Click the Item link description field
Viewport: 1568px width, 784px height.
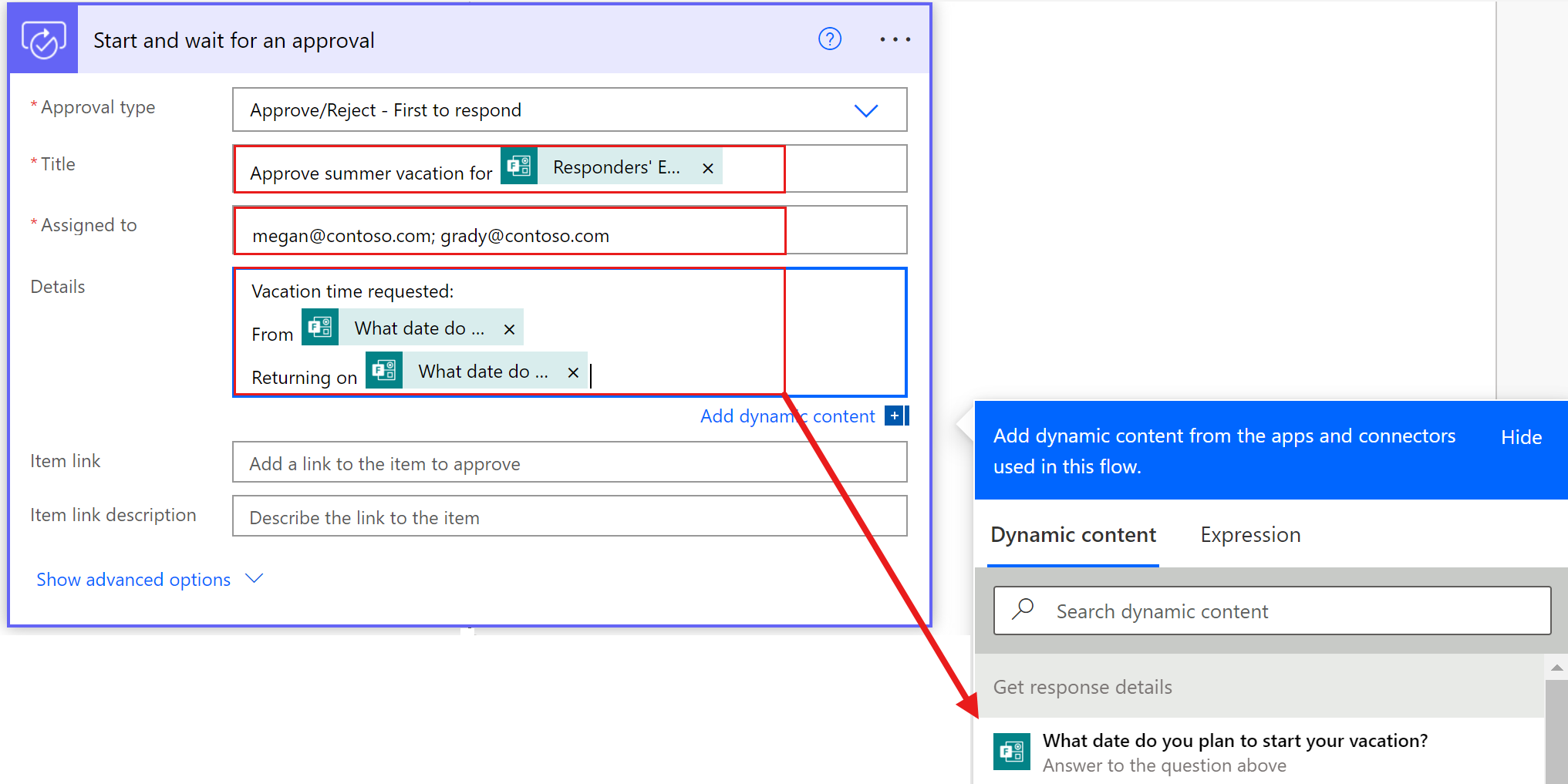[x=569, y=516]
